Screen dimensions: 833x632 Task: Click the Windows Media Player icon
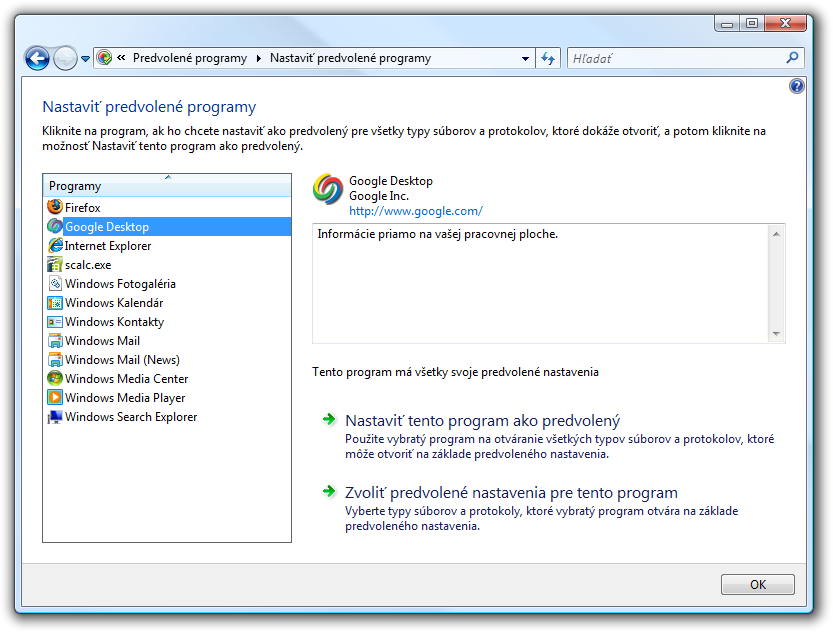55,398
